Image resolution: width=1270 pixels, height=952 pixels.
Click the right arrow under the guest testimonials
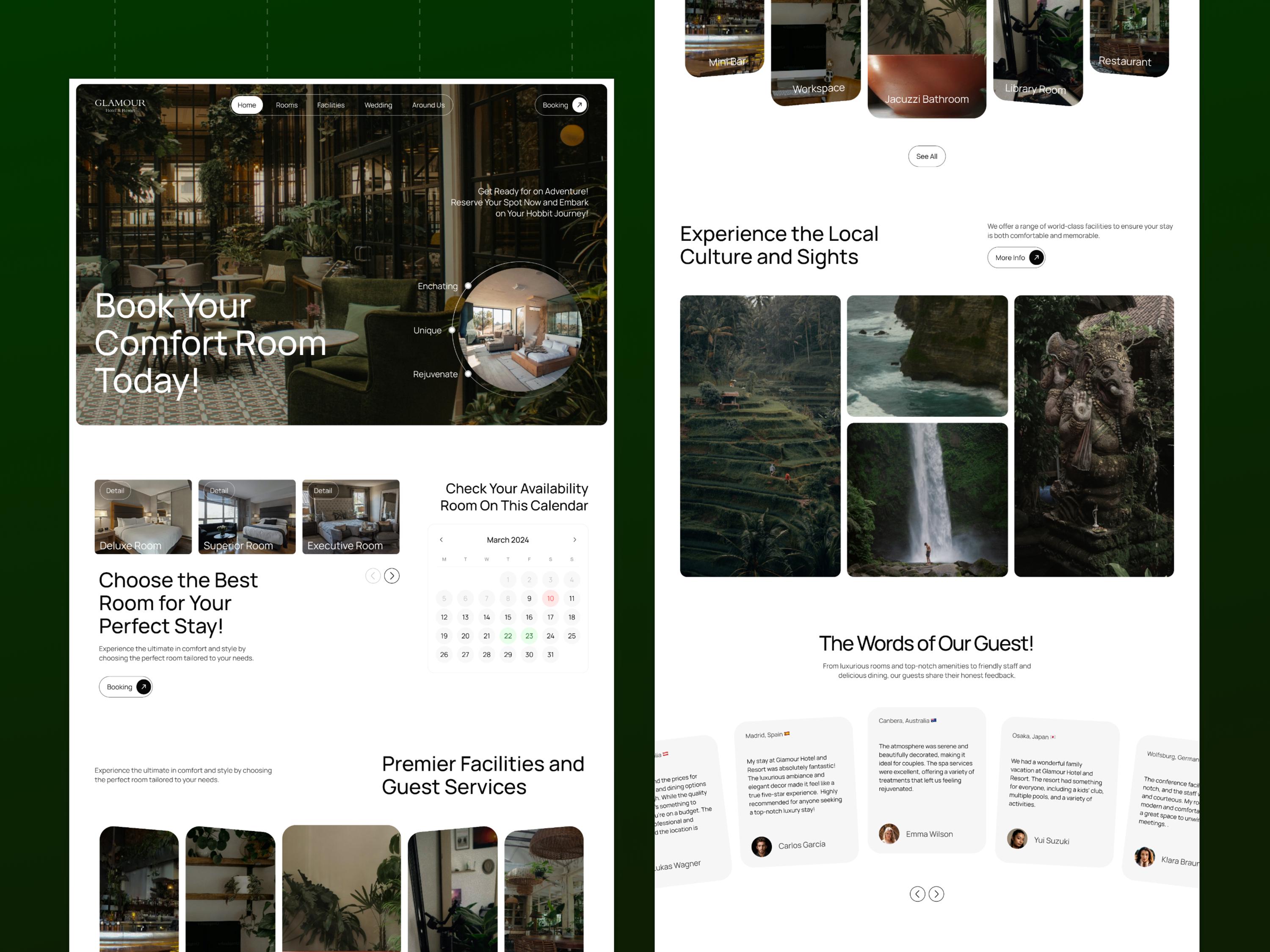[x=937, y=894]
